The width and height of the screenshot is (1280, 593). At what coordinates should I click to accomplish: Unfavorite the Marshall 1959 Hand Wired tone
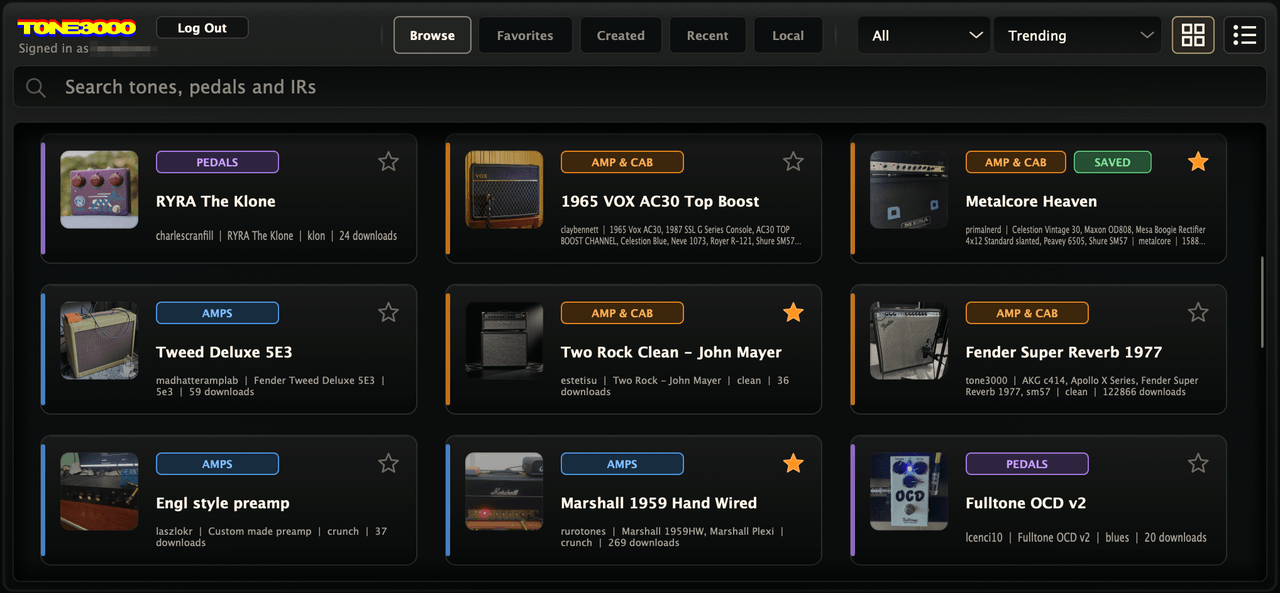793,463
